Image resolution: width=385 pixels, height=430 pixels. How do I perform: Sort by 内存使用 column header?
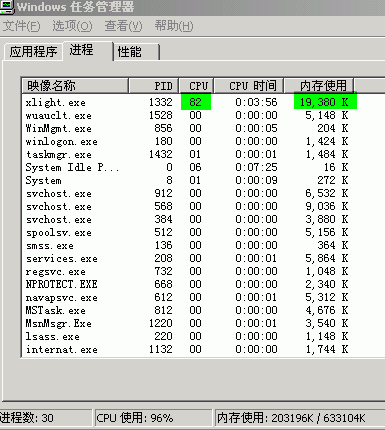pyautogui.click(x=319, y=86)
